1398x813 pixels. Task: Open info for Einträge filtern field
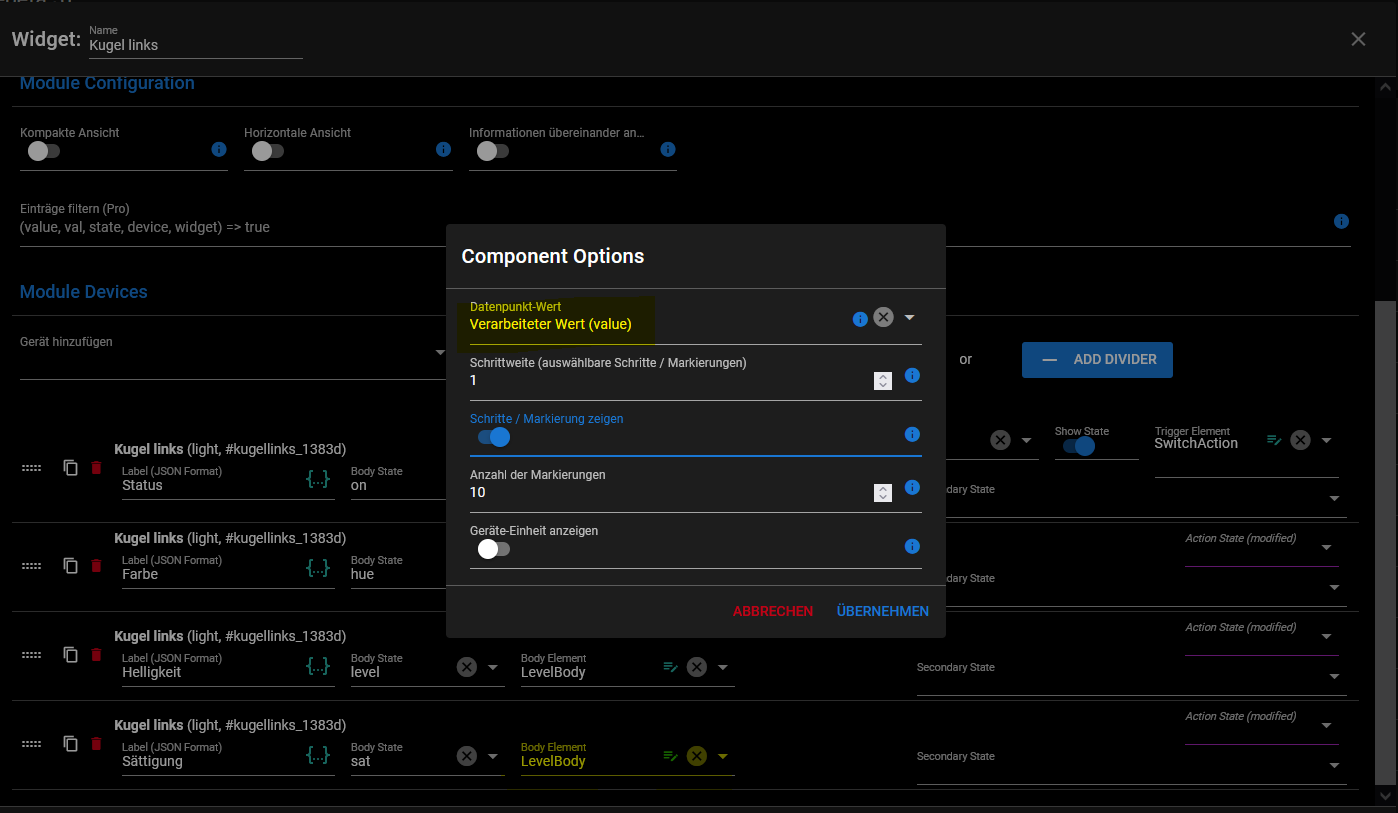click(1342, 221)
